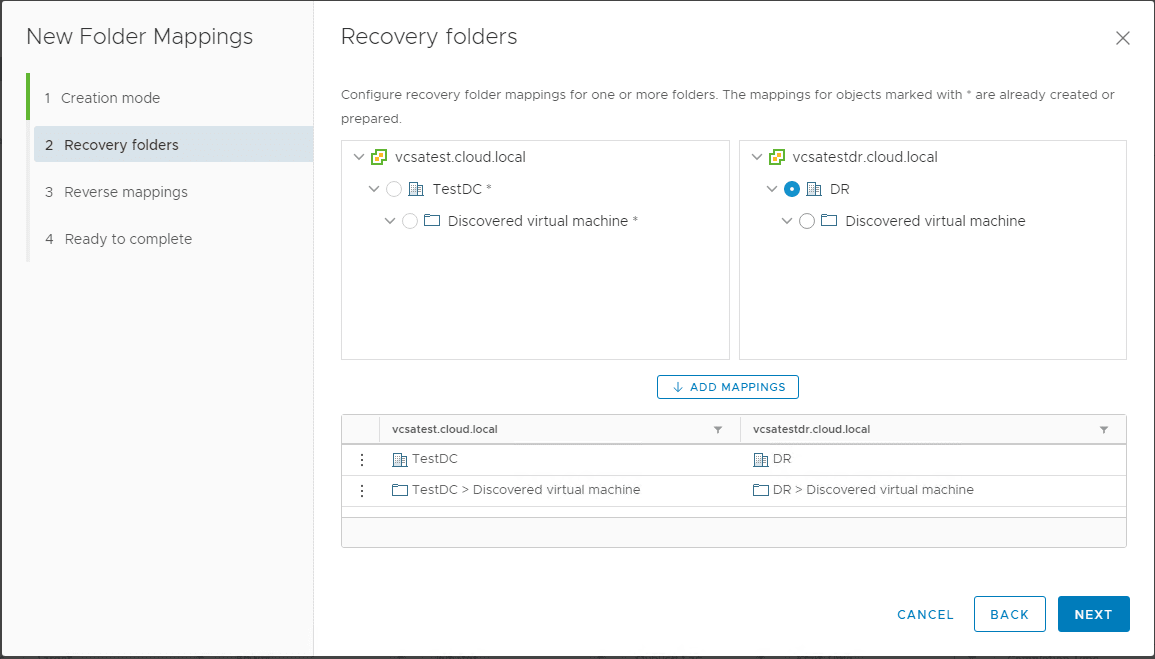The image size is (1155, 659).
Task: Select the Discovered virtual machine radio button
Action: coord(411,221)
